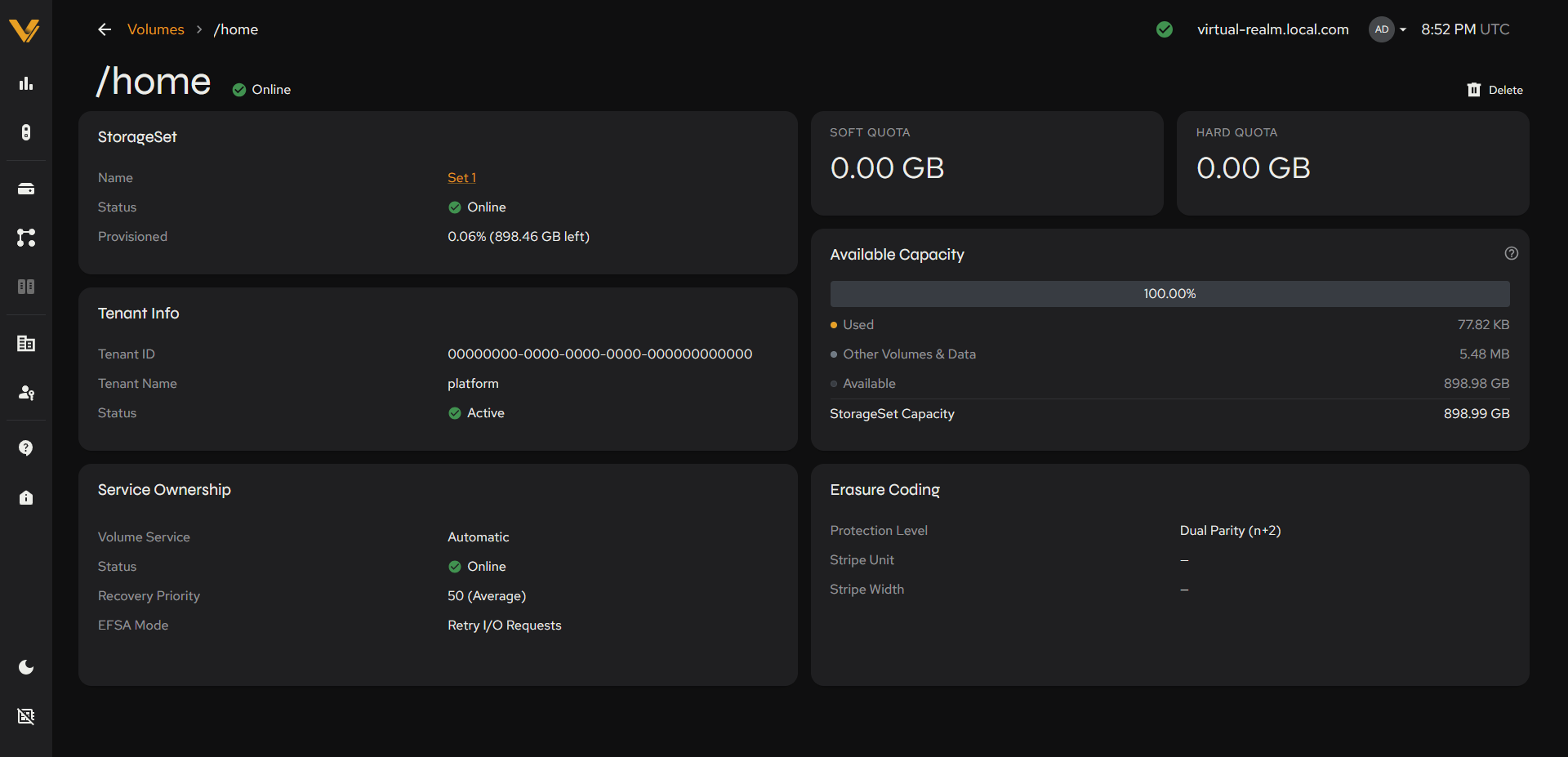Click the platform tenant name value

pyautogui.click(x=473, y=383)
